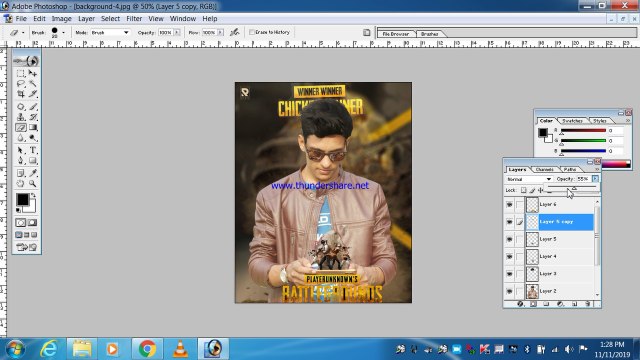This screenshot has height=360, width=640.
Task: Select the Shape tool
Action: 33,160
